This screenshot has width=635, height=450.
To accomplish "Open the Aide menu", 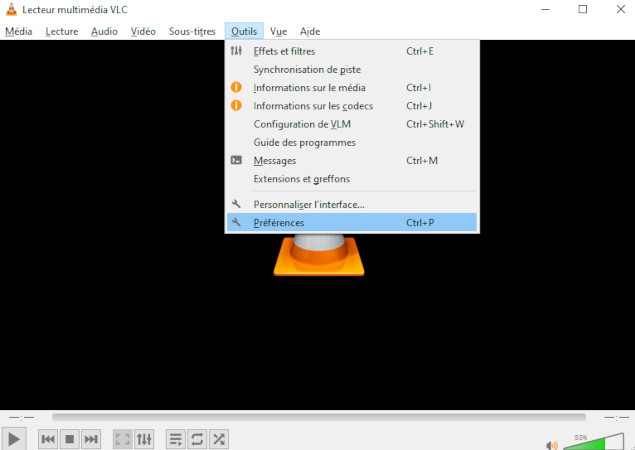I will click(310, 31).
